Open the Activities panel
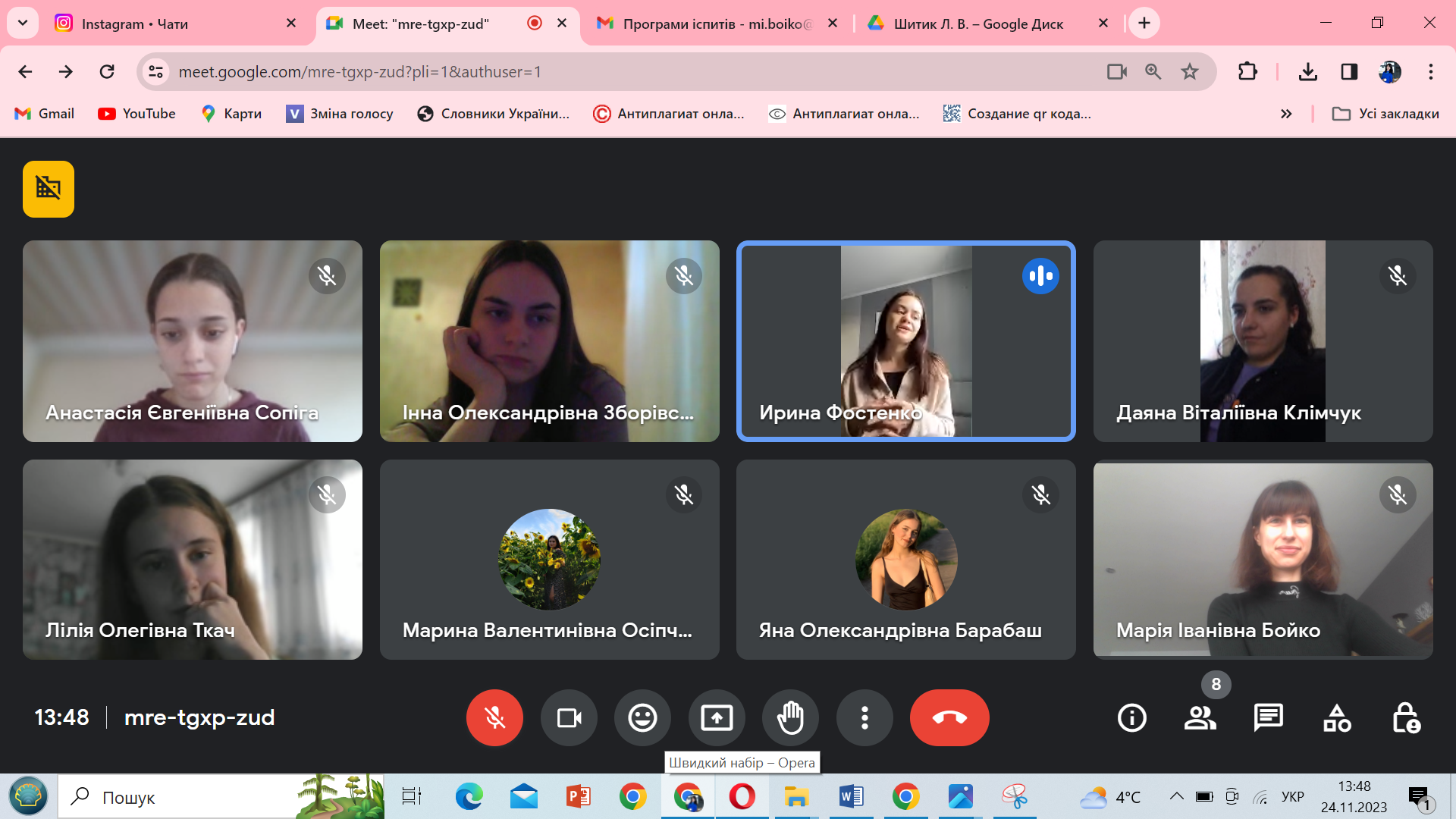1456x819 pixels. point(1337,717)
